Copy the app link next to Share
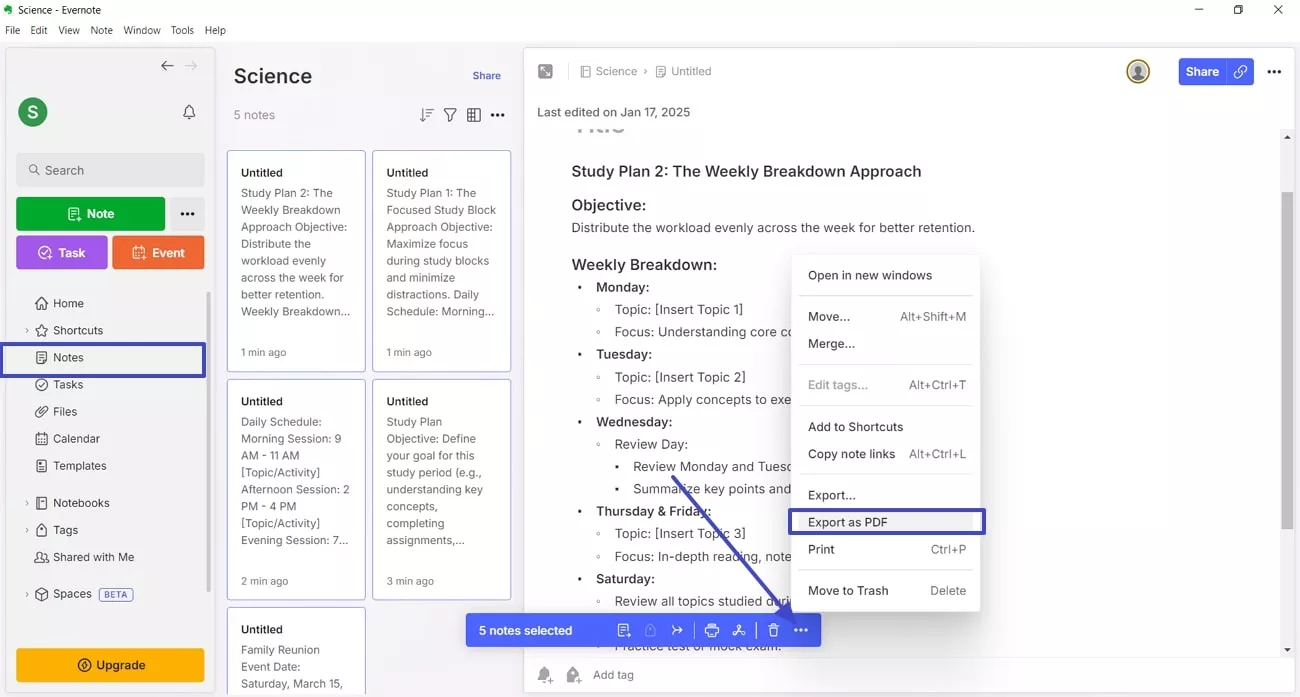The image size is (1300, 697). click(1243, 71)
